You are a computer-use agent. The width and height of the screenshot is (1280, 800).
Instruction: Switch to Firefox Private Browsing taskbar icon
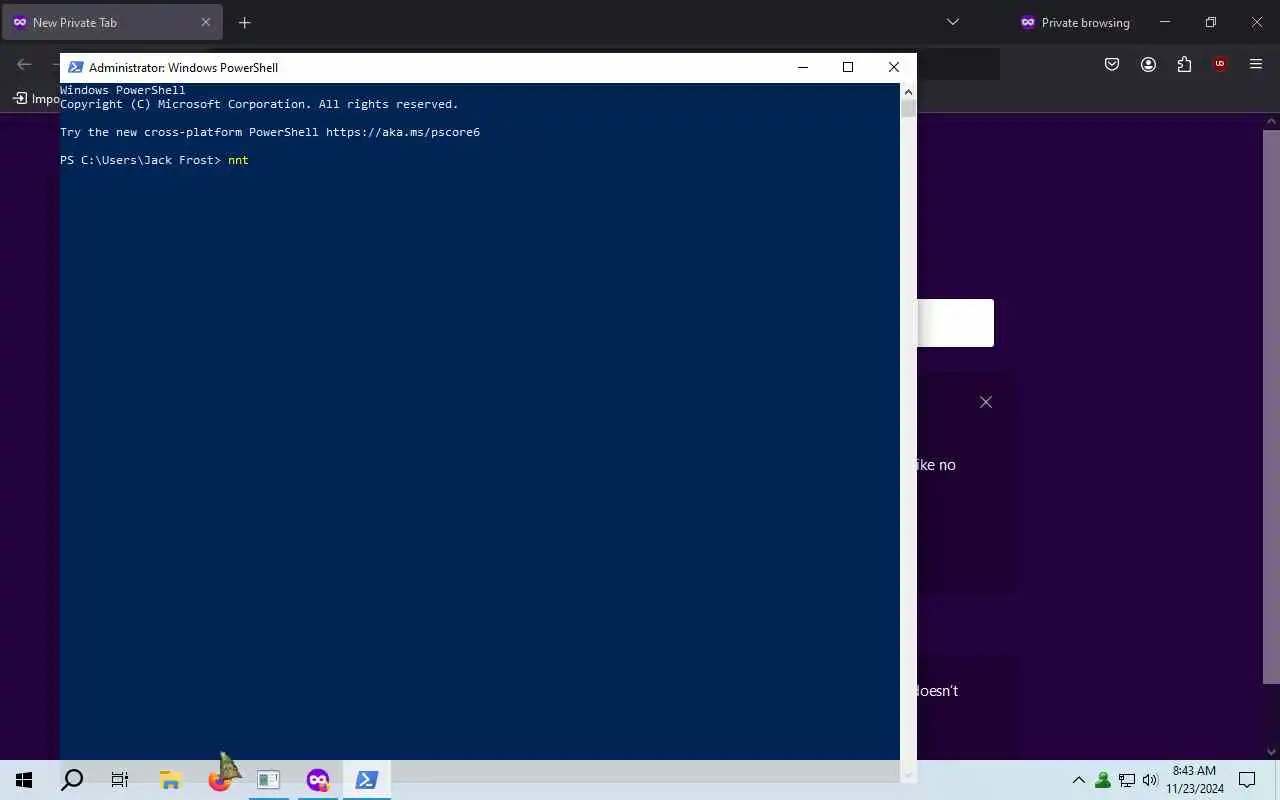[318, 780]
